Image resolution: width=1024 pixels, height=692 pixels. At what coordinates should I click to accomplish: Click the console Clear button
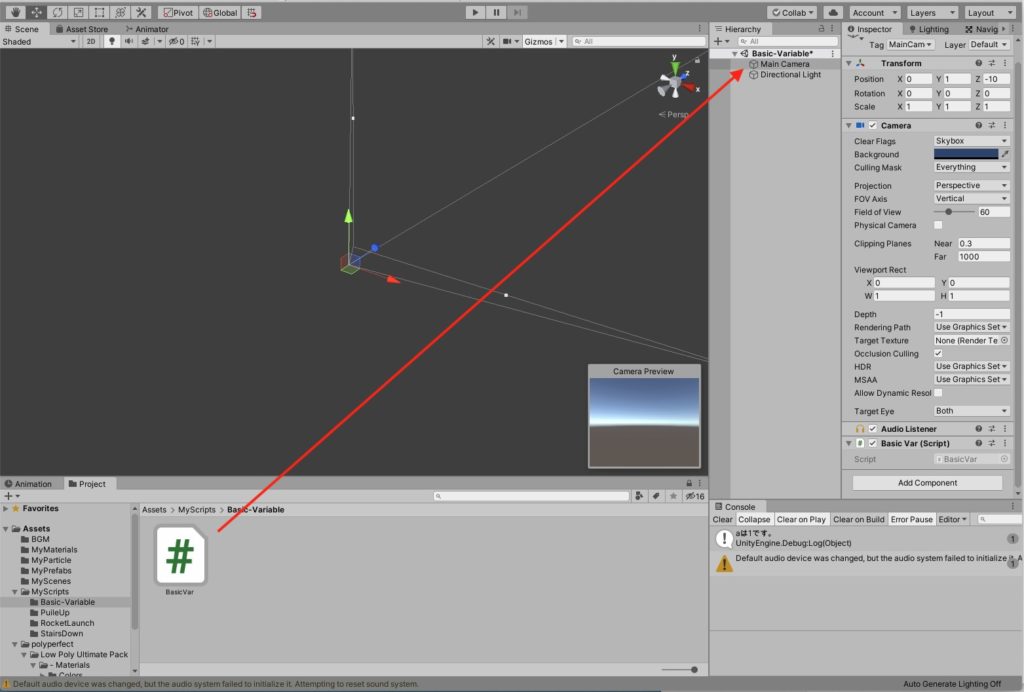722,520
